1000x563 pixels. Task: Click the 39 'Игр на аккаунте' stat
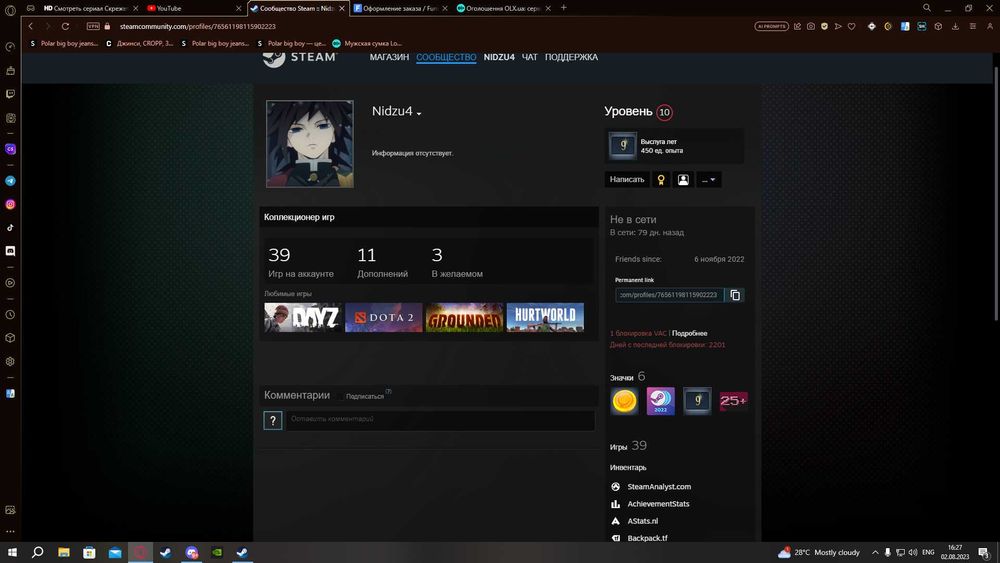[301, 262]
